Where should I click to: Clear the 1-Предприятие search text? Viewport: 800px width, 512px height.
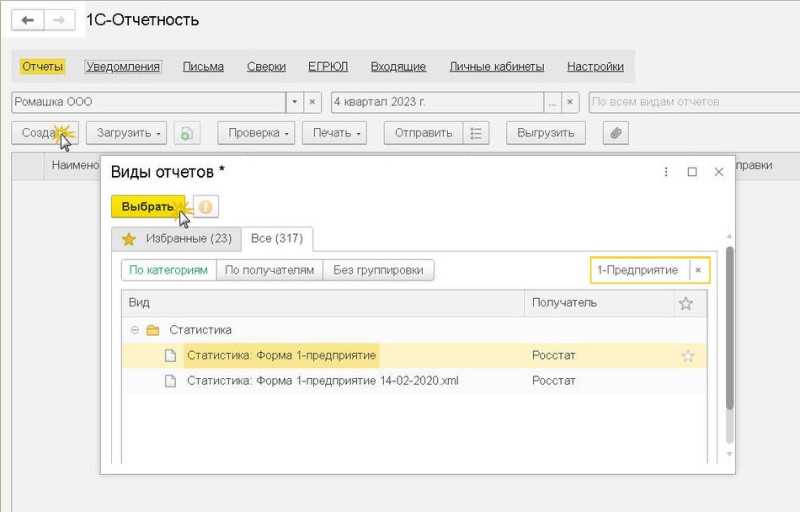[x=698, y=270]
